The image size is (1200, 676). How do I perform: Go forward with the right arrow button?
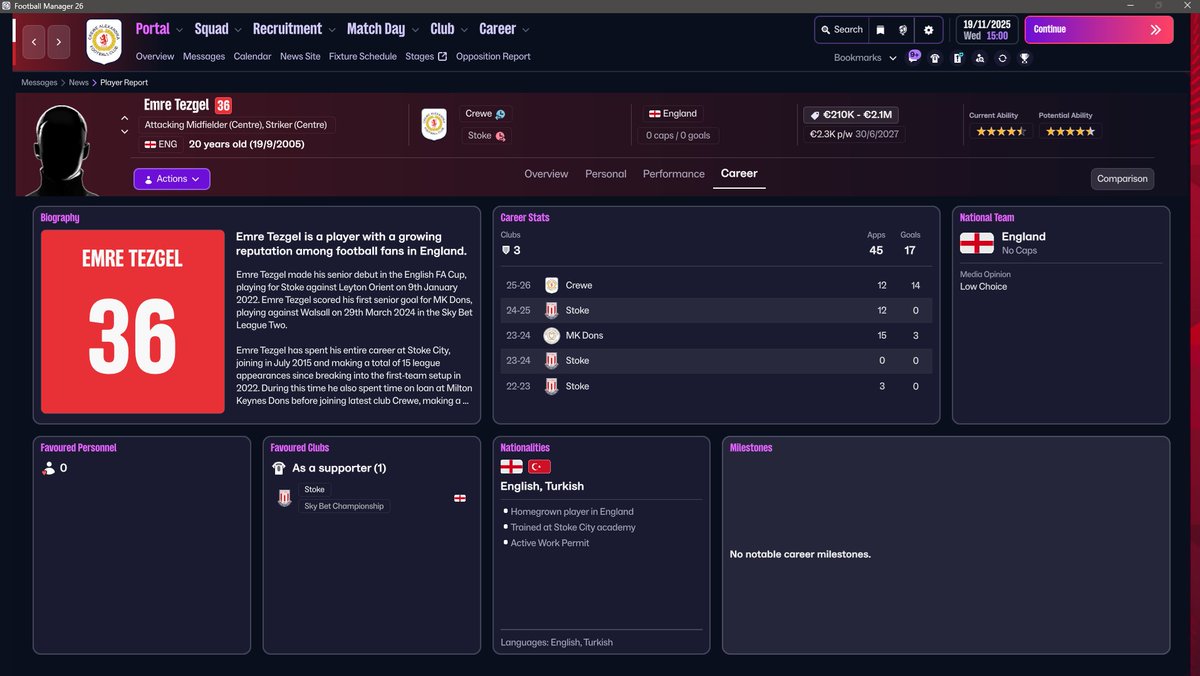[59, 42]
